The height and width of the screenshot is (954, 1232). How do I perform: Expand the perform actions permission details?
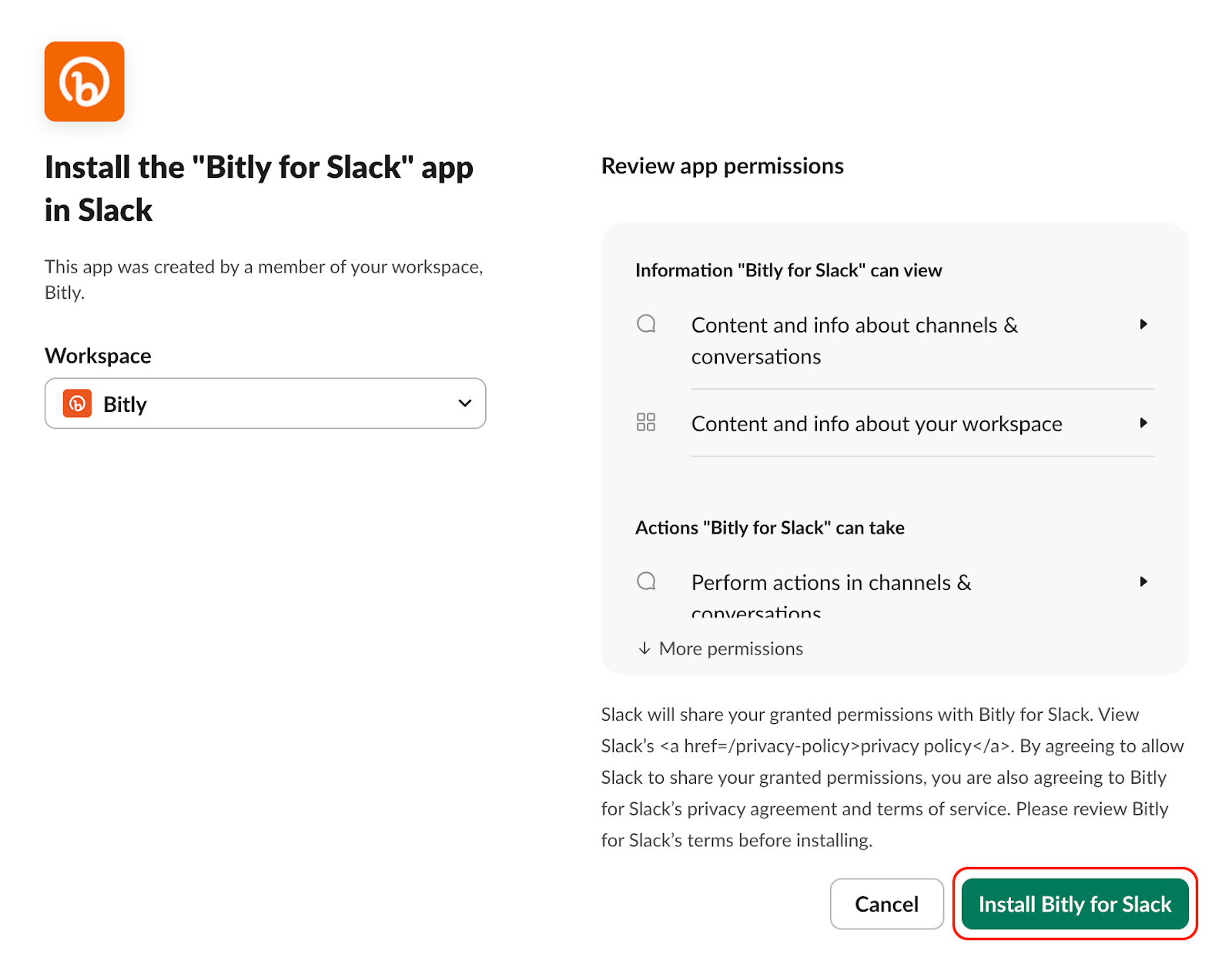coord(1145,582)
